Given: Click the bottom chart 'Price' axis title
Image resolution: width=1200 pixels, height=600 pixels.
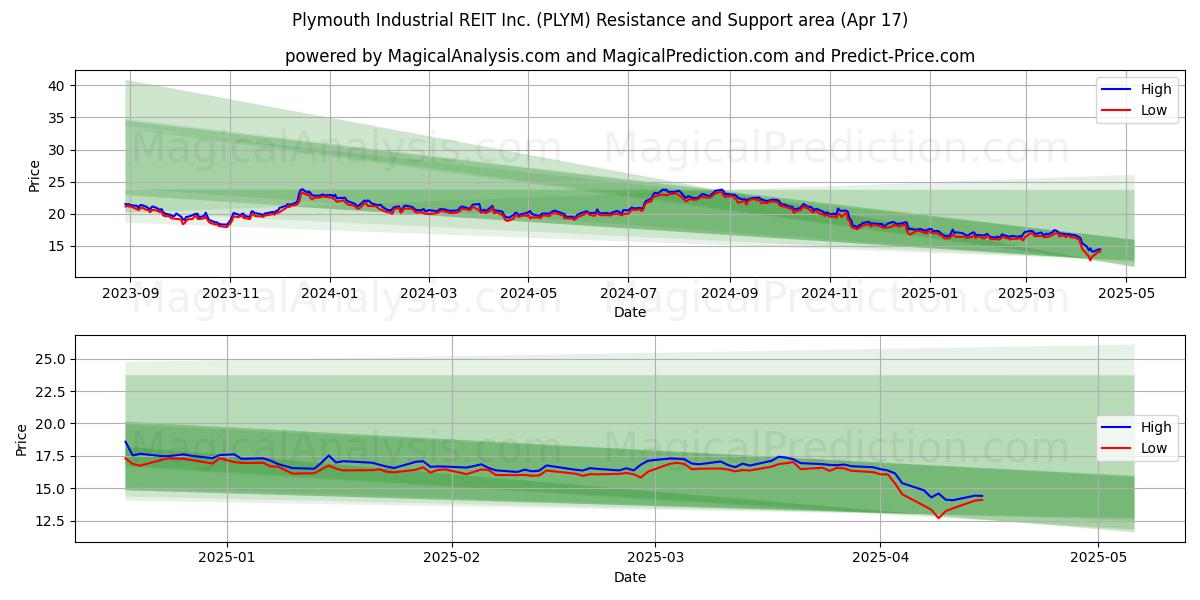Looking at the screenshot, I should point(22,439).
